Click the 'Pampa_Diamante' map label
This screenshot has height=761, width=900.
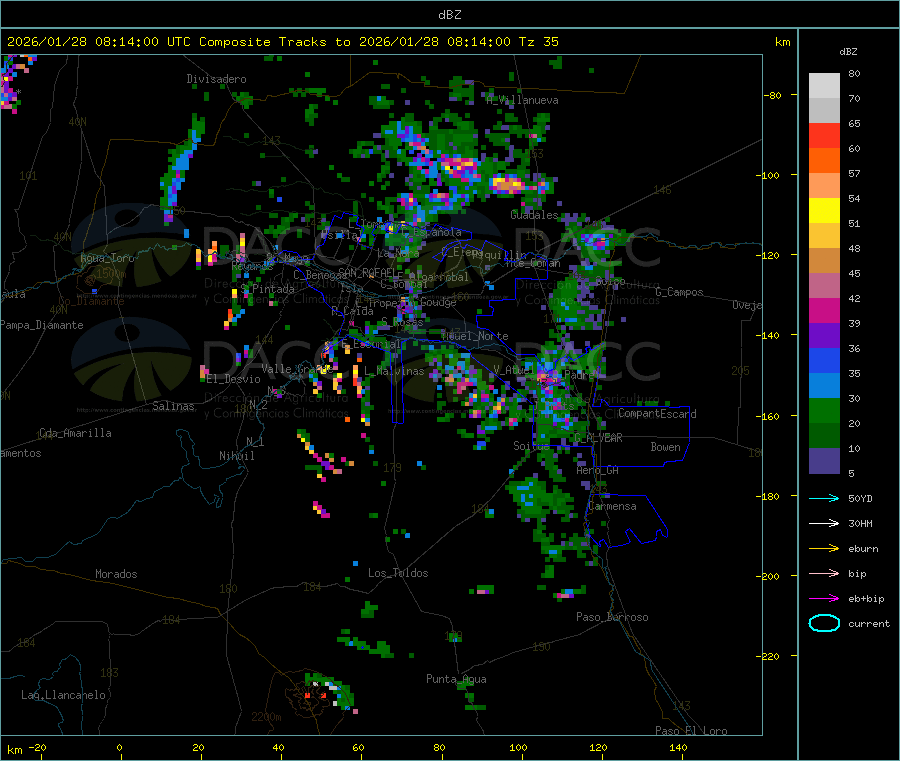[42, 325]
